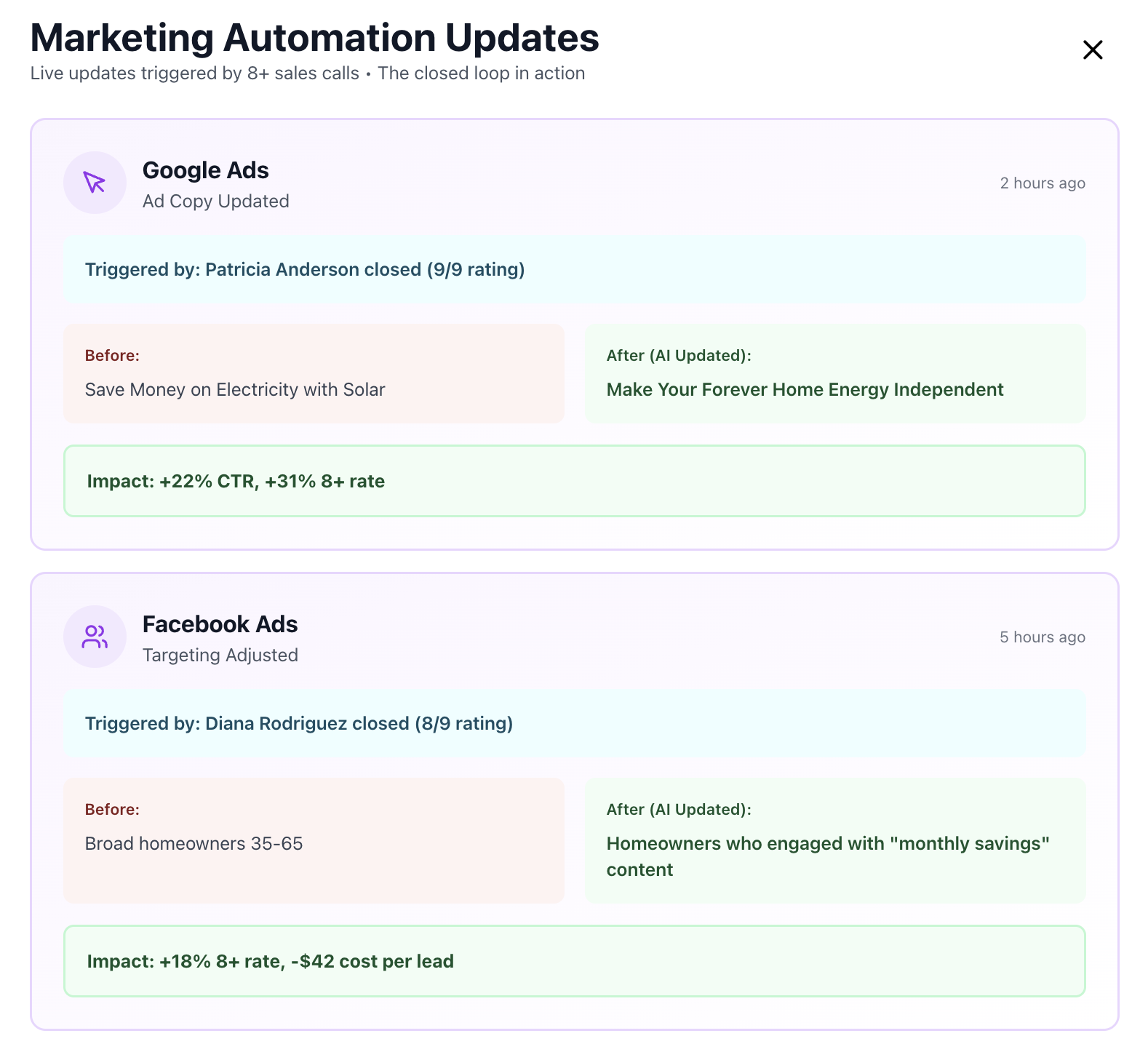This screenshot has height=1052, width=1148.
Task: Click the "Targeting Adjusted" subtitle
Action: (x=220, y=655)
